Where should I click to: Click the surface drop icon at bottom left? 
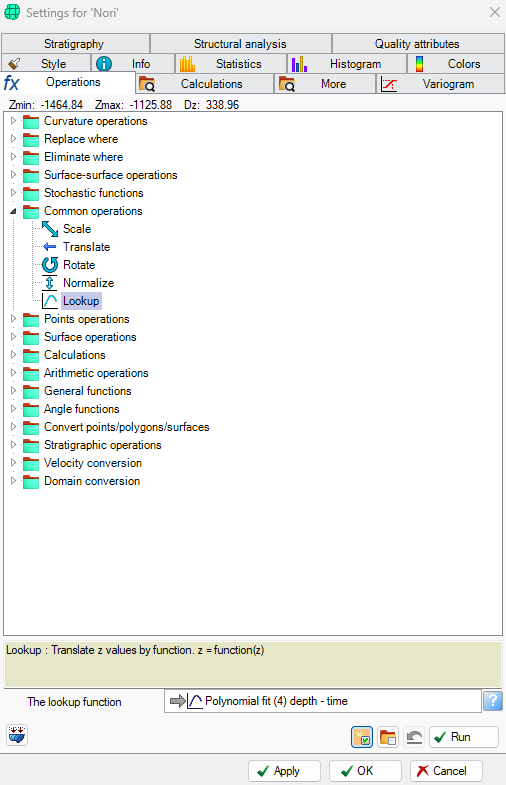[x=17, y=735]
